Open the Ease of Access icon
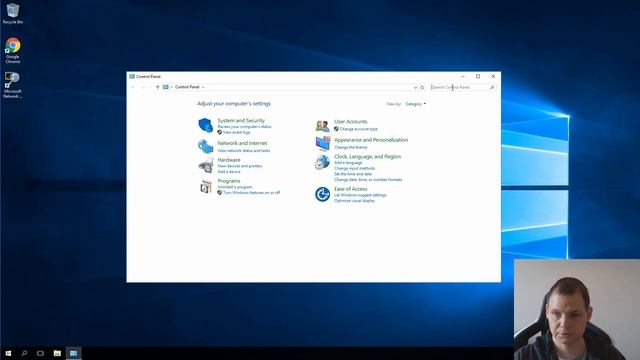 [x=322, y=194]
